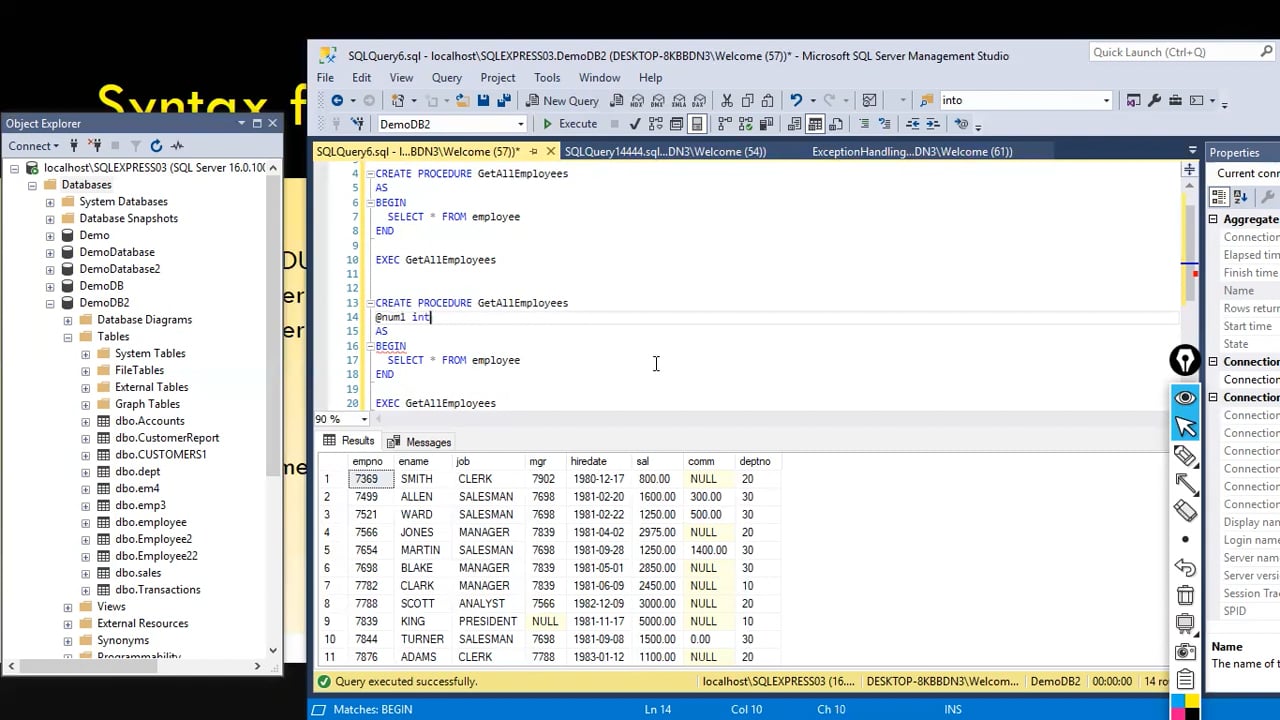The height and width of the screenshot is (720, 1280).
Task: Select the eraser annotation tool
Action: (1185, 511)
